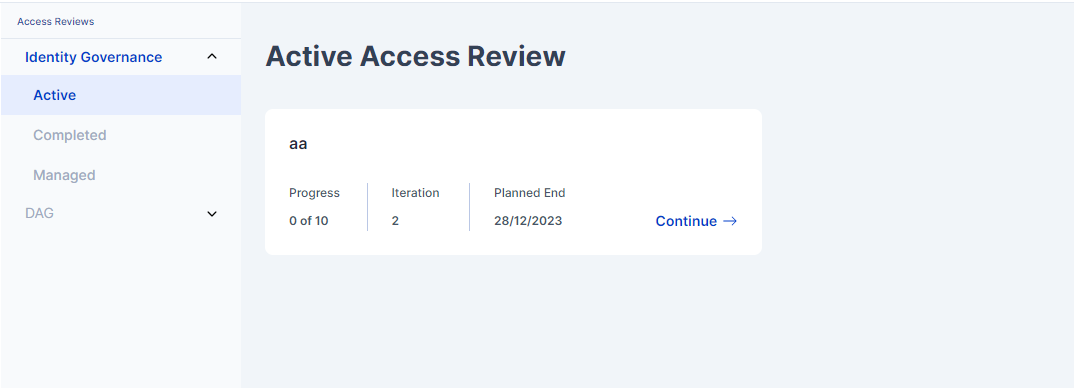This screenshot has width=1074, height=388.
Task: Click the divider between Iteration and Planned End
Action: 470,207
